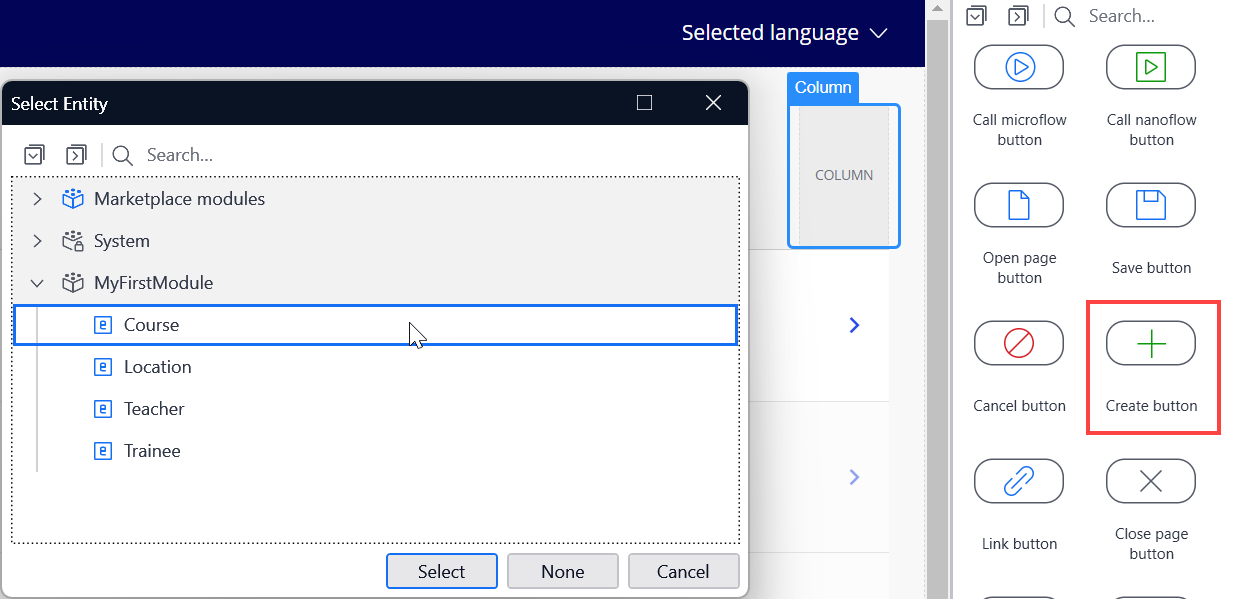Select the Column tab label

point(823,87)
